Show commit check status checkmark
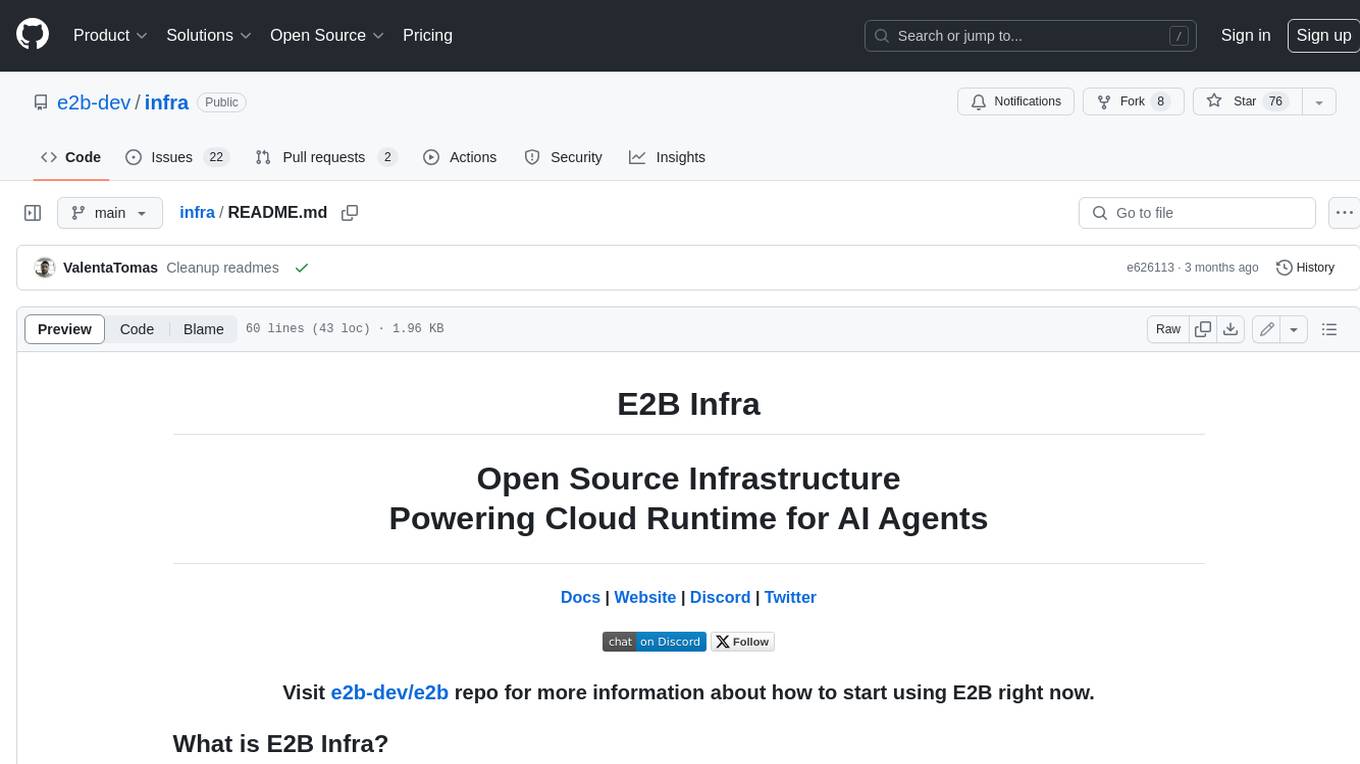The height and width of the screenshot is (764, 1360). coord(302,267)
